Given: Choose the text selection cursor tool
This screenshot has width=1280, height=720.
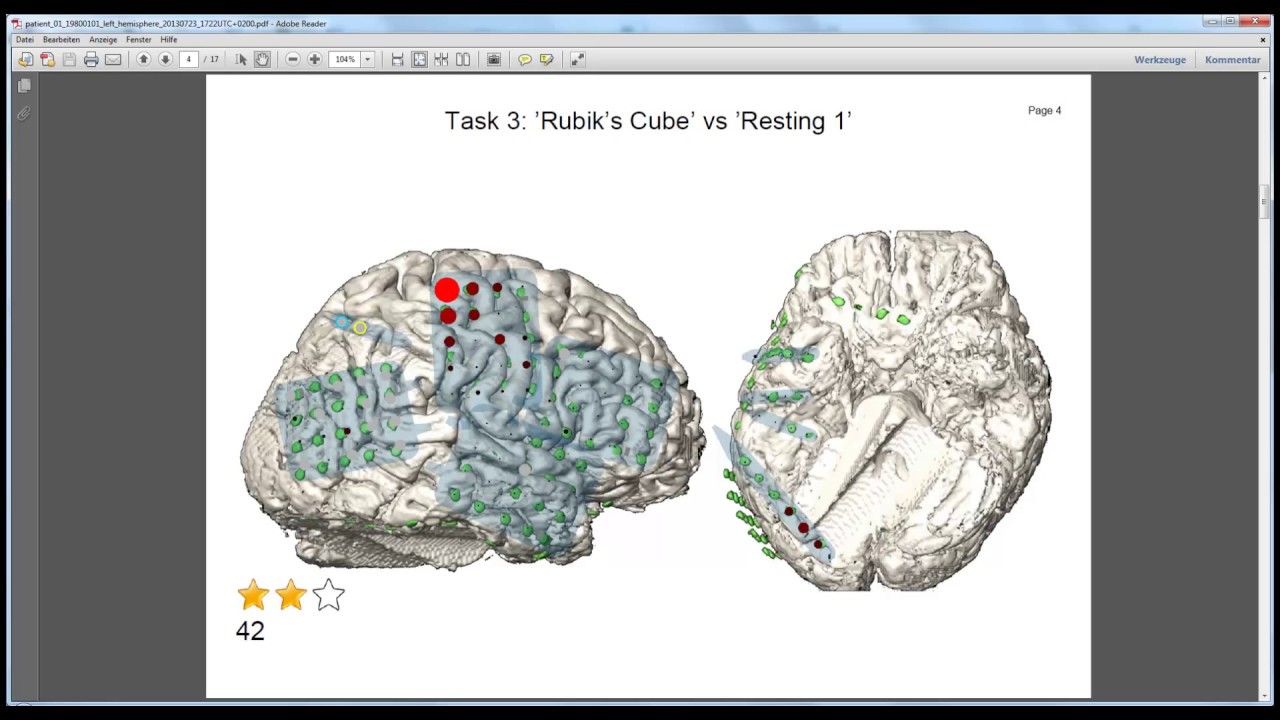Looking at the screenshot, I should [241, 60].
